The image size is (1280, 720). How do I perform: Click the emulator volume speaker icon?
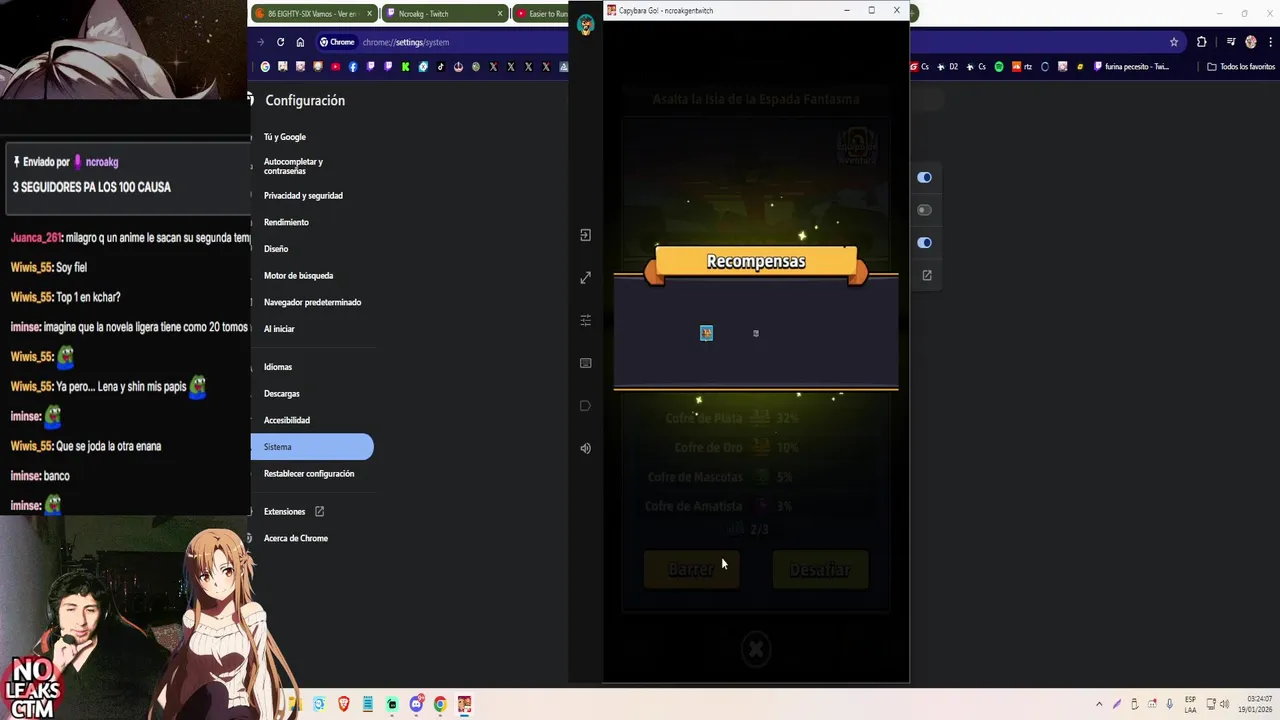point(586,448)
